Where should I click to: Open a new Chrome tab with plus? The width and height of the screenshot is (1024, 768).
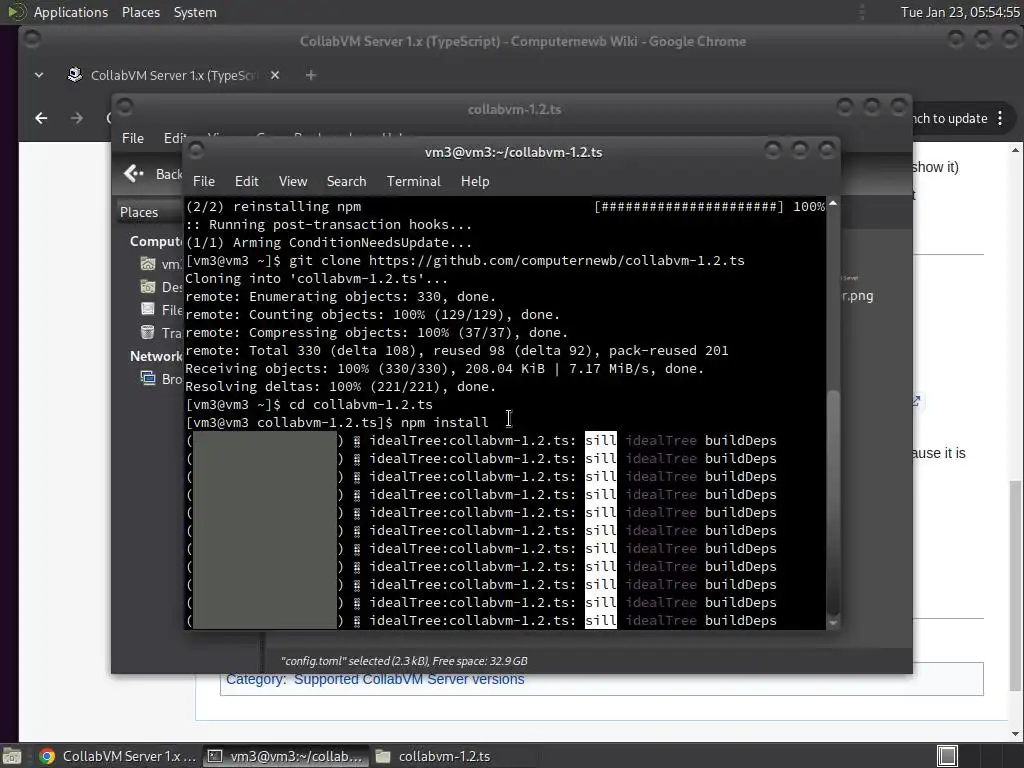[x=311, y=75]
